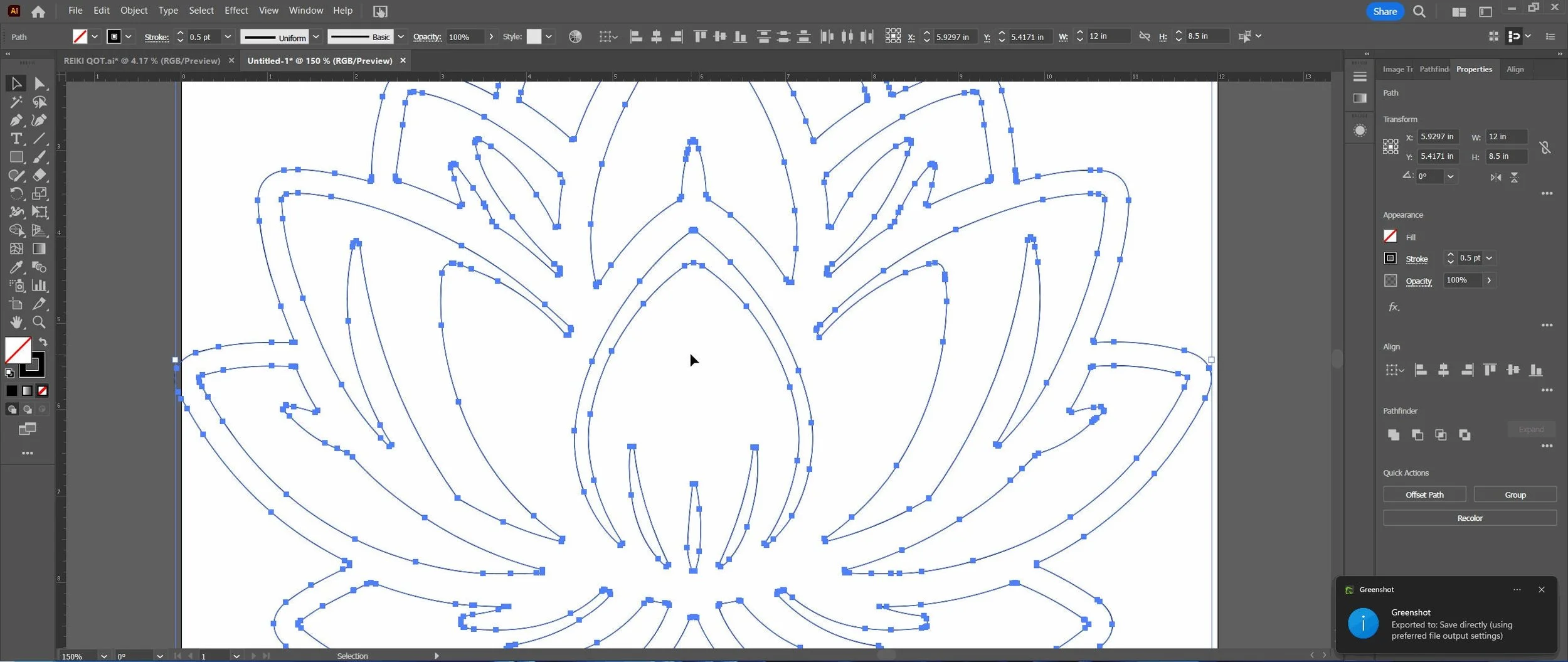Switch to Image Trace panel tab
Image resolution: width=1568 pixels, height=662 pixels.
(x=1397, y=69)
